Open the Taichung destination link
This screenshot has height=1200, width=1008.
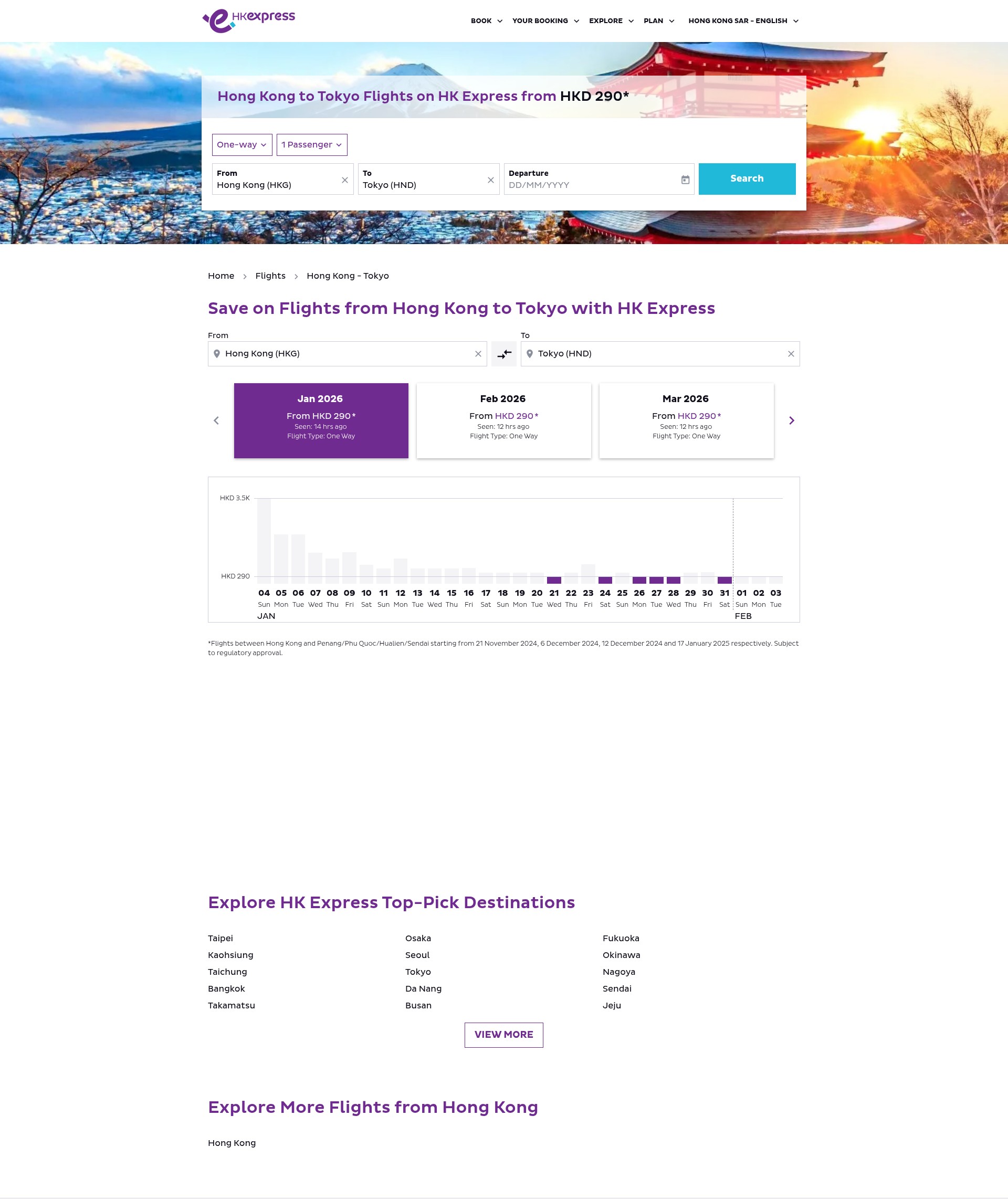click(x=227, y=972)
